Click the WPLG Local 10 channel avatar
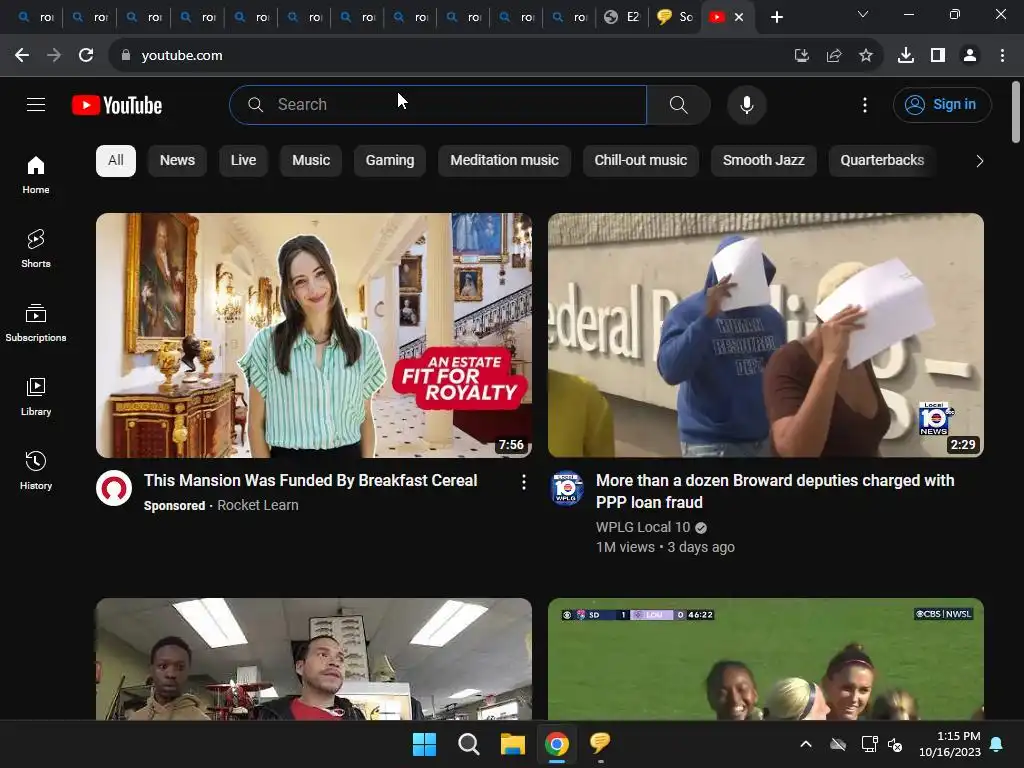 566,488
